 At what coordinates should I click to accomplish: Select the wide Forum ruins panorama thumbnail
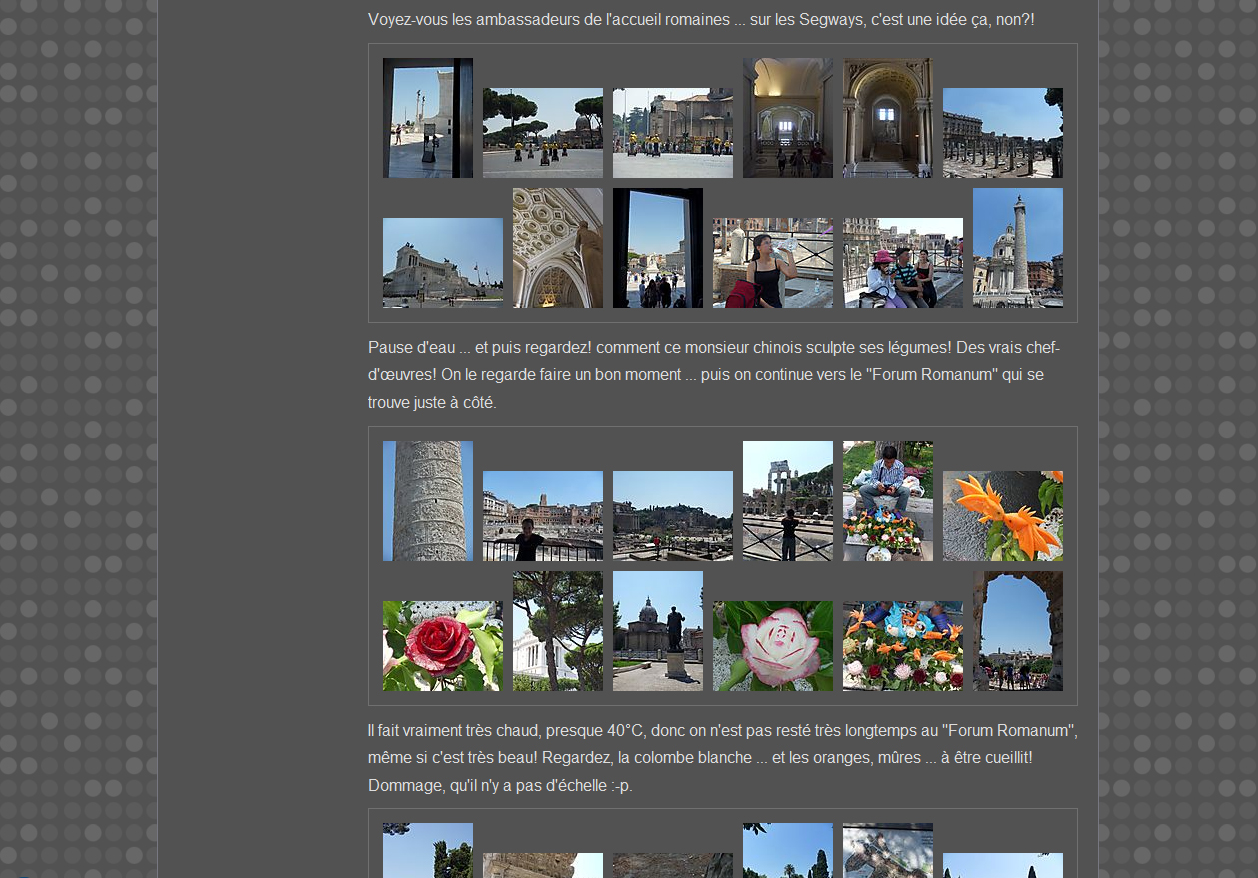pos(672,516)
